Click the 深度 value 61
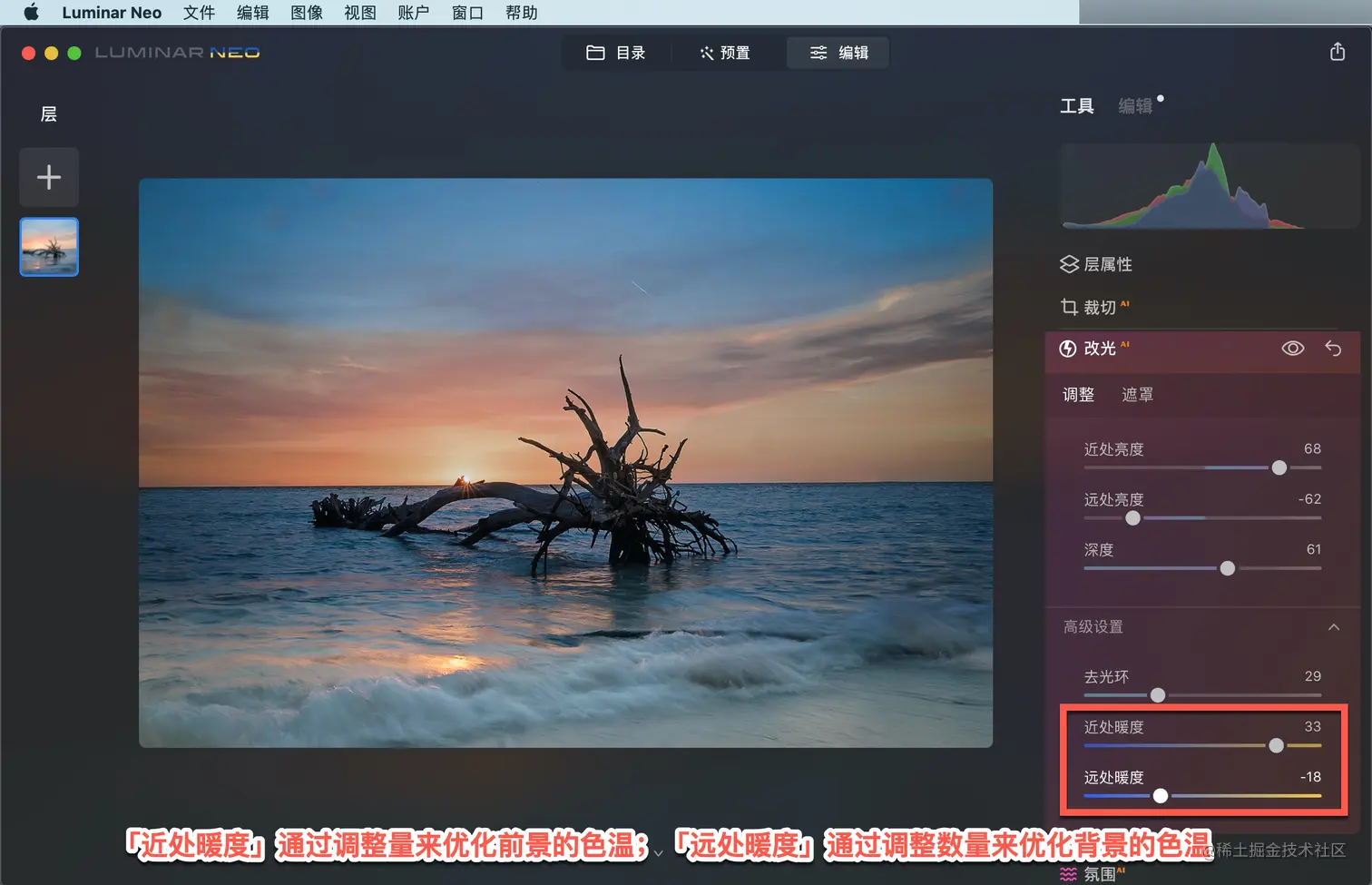Screen dimensions: 1372x885 click(x=1314, y=549)
